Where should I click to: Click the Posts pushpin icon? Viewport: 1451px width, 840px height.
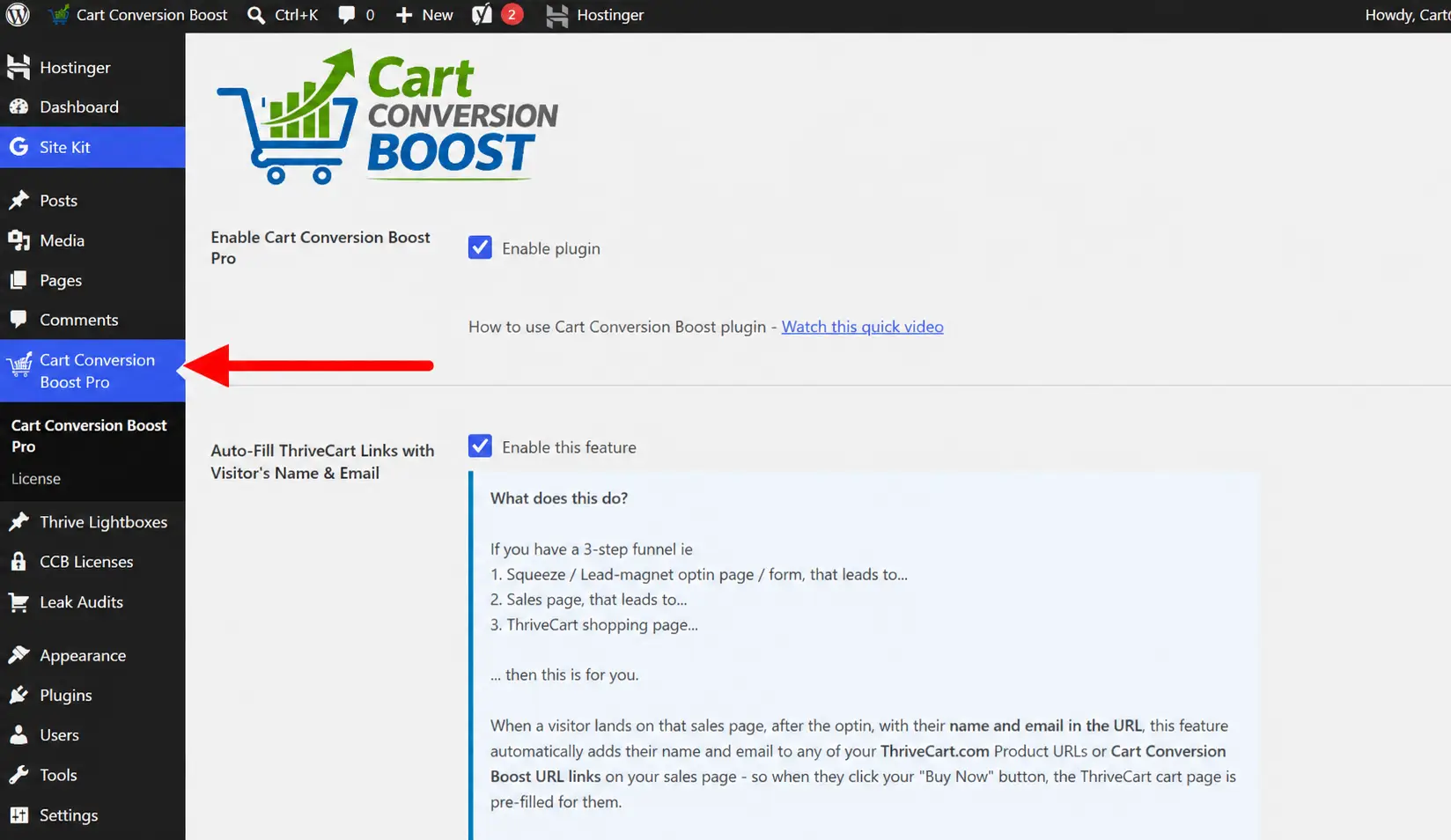click(18, 200)
